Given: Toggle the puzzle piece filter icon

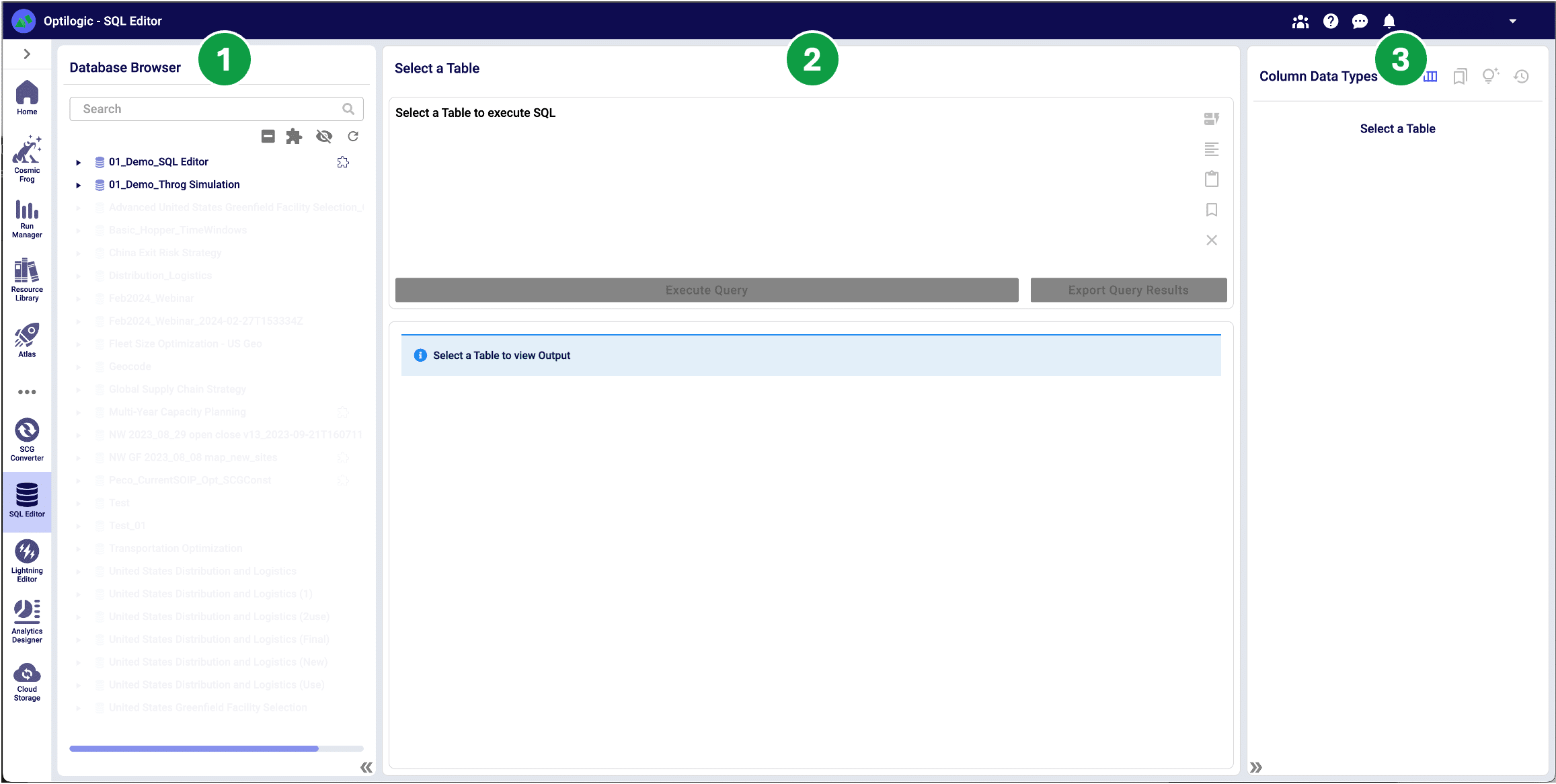Looking at the screenshot, I should pos(294,136).
